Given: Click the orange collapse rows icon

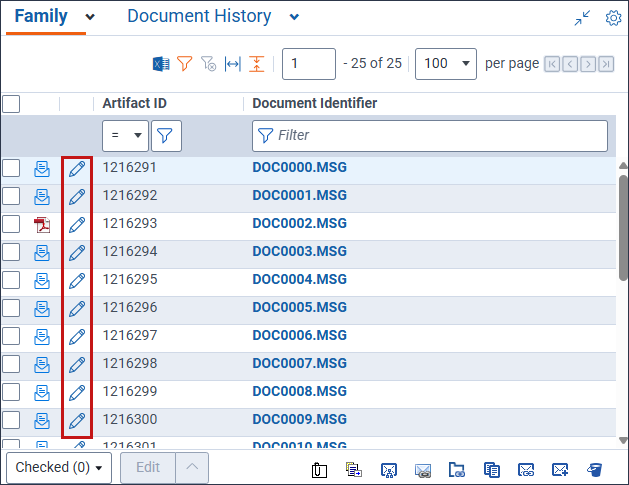Looking at the screenshot, I should coord(256,64).
